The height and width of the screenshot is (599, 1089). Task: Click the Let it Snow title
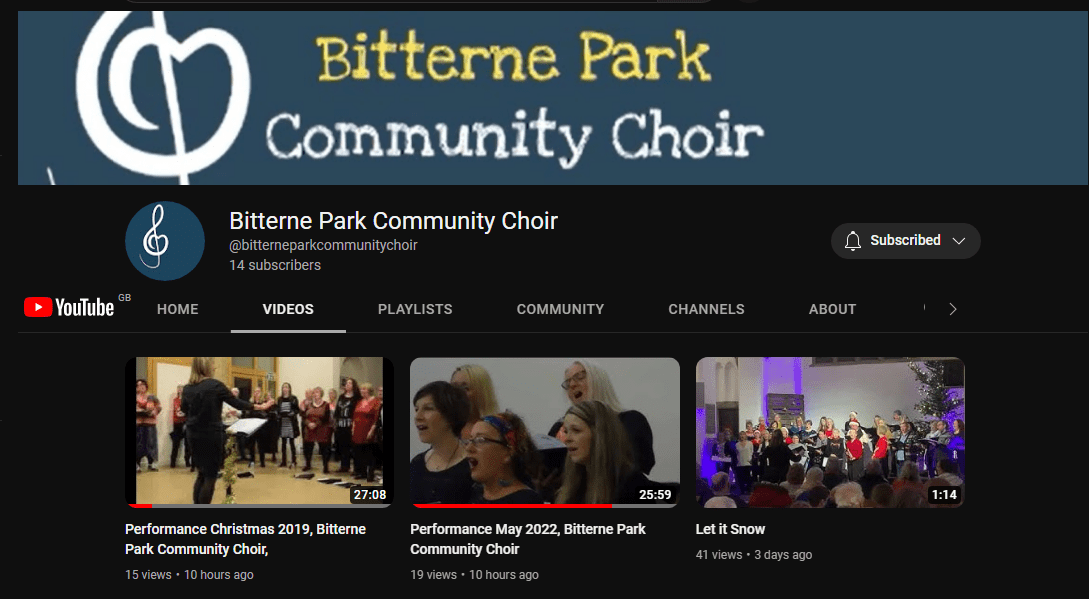pos(730,530)
